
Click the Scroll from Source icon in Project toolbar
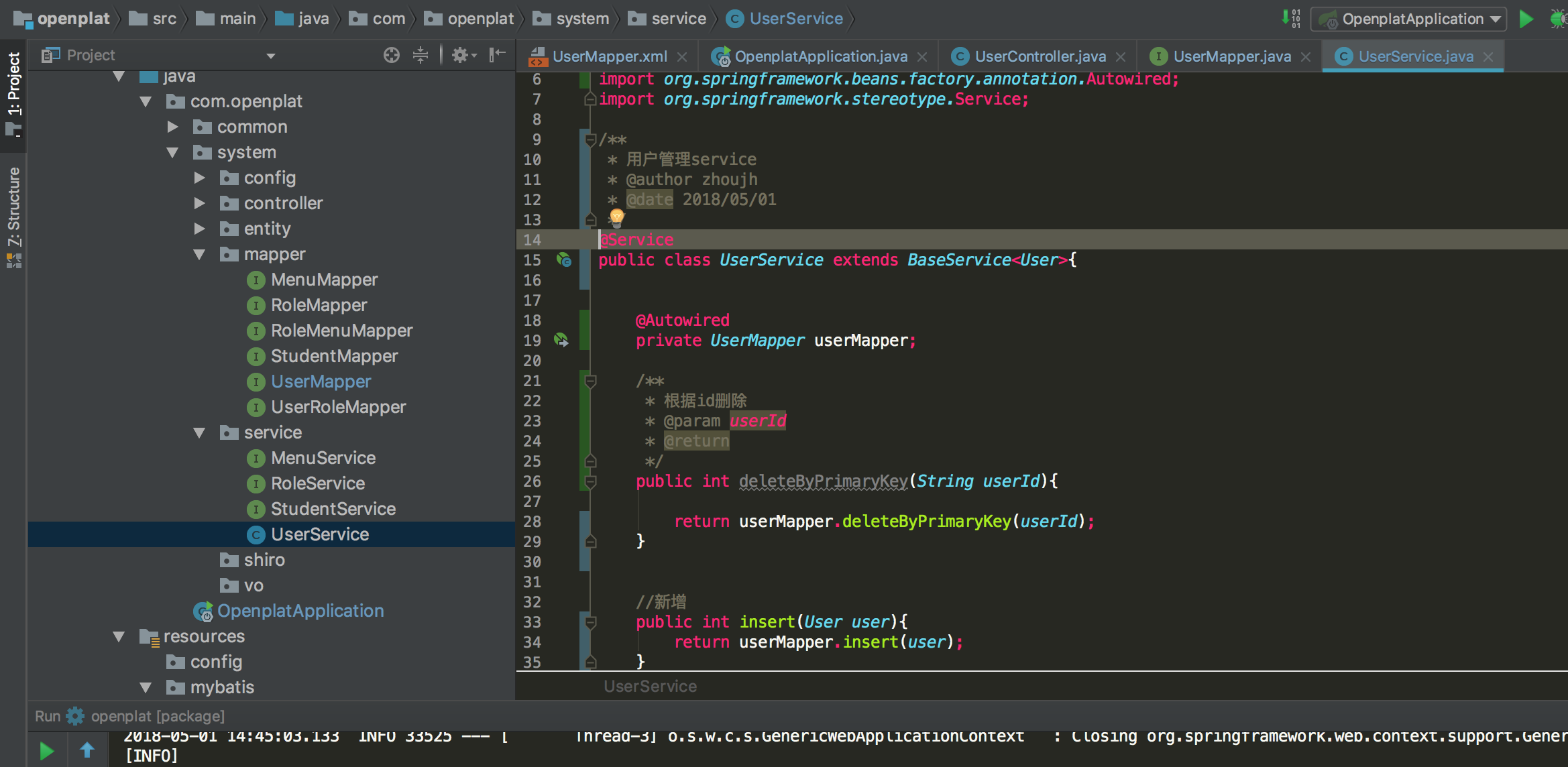click(x=391, y=55)
